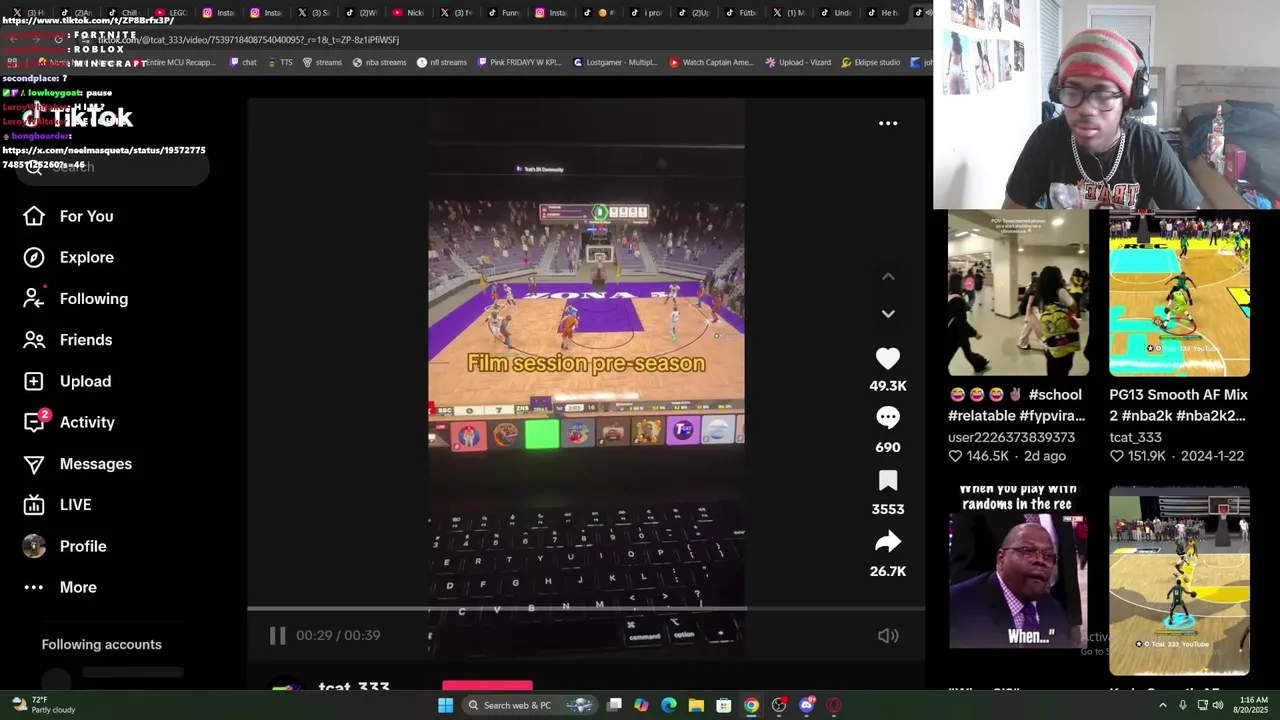
Task: Share the video via arrow icon
Action: pos(888,542)
